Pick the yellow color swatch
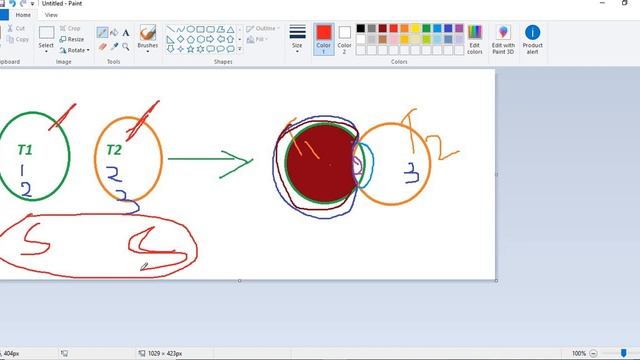The height and width of the screenshot is (360, 640). tap(416, 28)
